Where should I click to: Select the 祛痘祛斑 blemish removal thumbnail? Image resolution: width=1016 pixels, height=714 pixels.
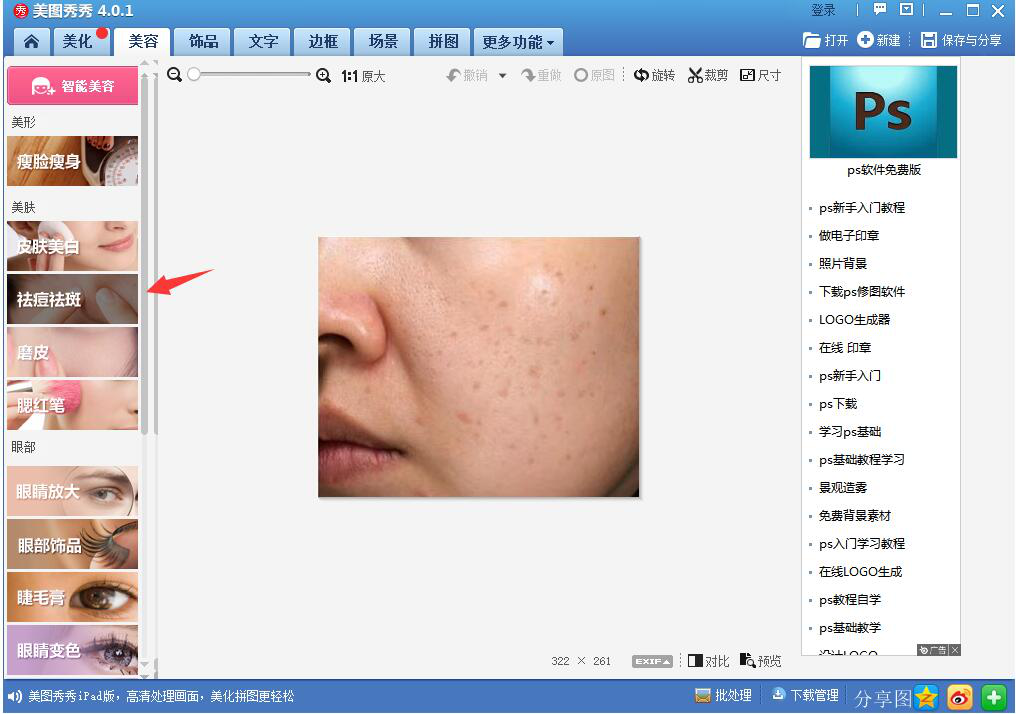[x=72, y=299]
